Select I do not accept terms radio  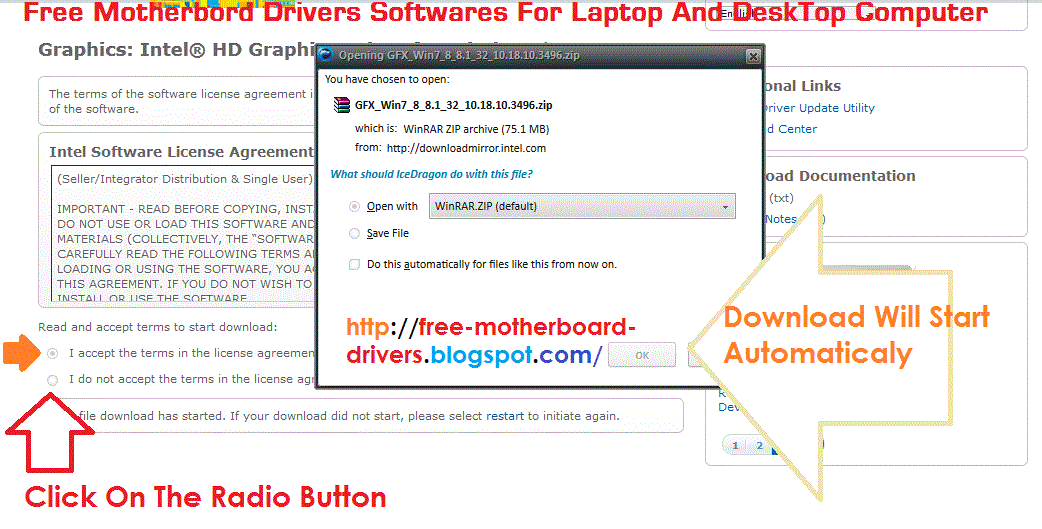(52, 380)
